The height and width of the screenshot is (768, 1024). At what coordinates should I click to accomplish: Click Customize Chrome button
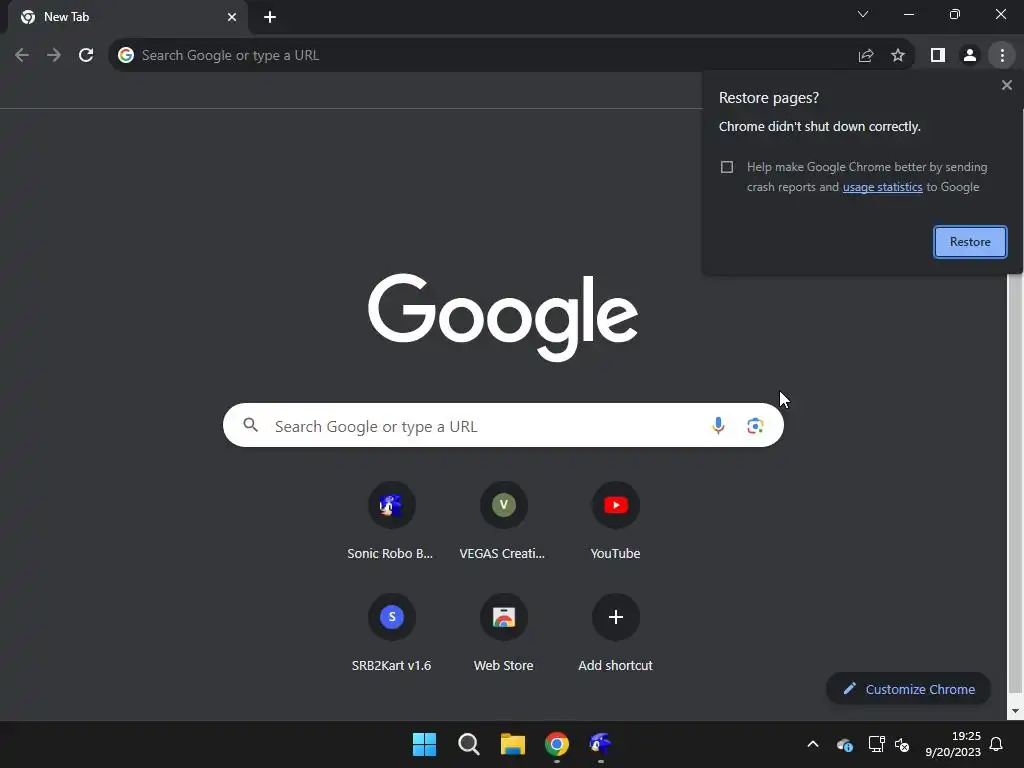click(908, 689)
